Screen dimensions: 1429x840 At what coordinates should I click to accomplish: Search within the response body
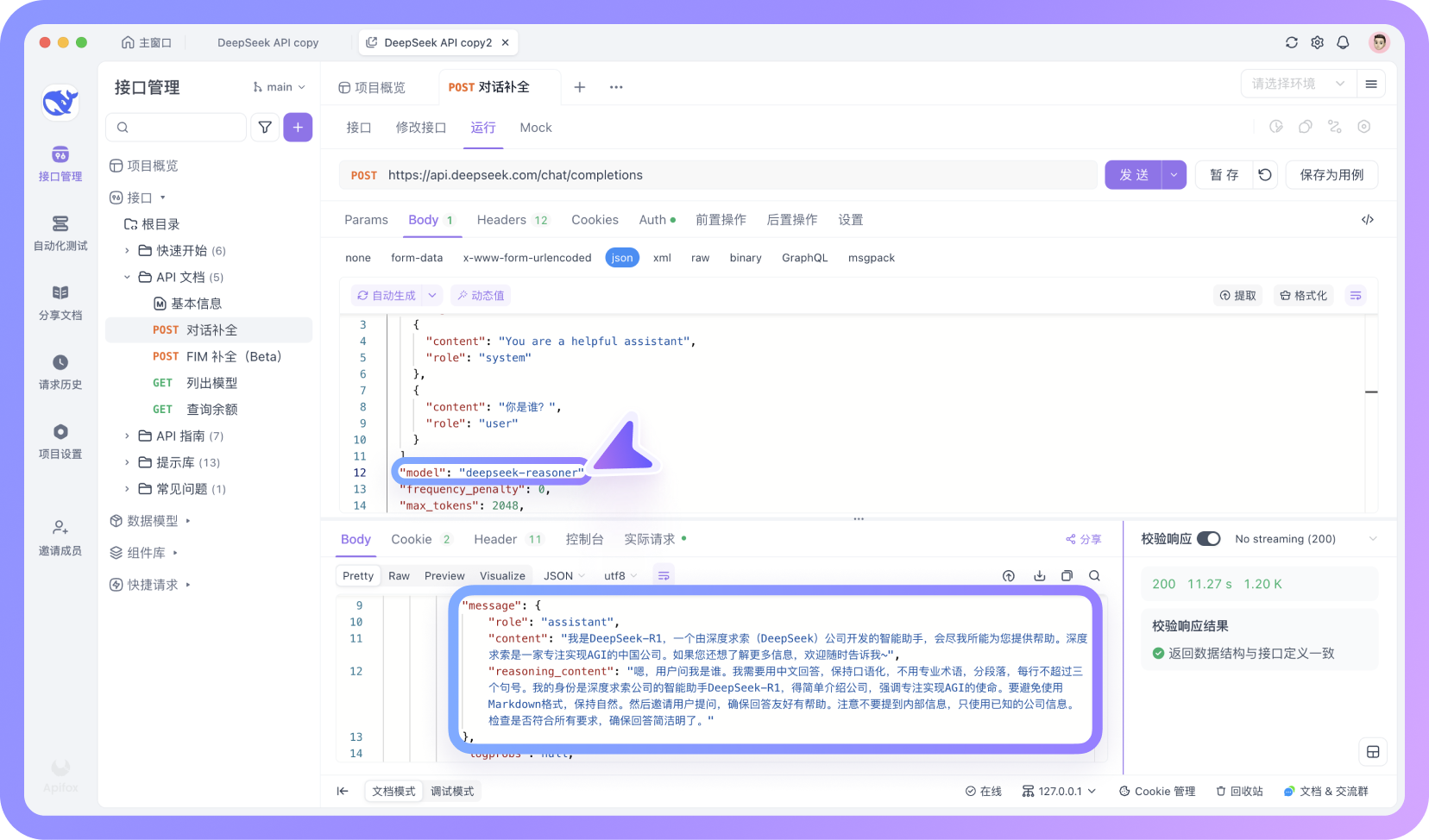tap(1095, 576)
